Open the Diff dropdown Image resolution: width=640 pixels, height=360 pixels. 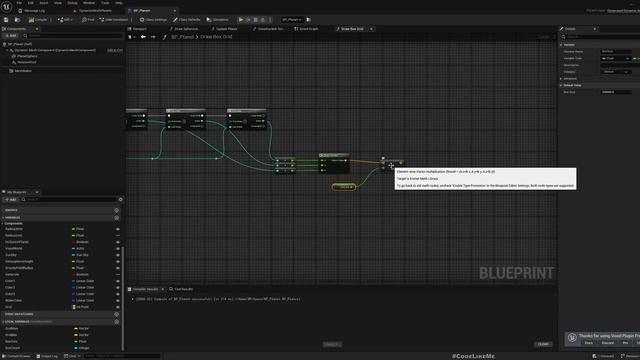click(65, 20)
